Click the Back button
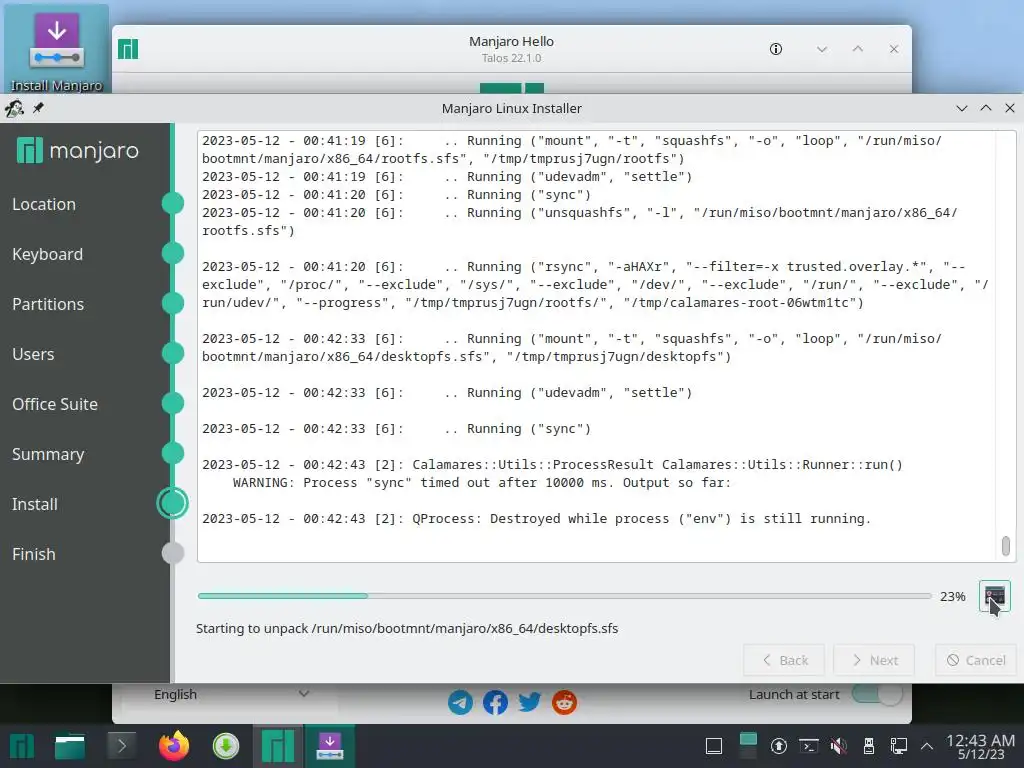The image size is (1024, 768). (x=784, y=660)
